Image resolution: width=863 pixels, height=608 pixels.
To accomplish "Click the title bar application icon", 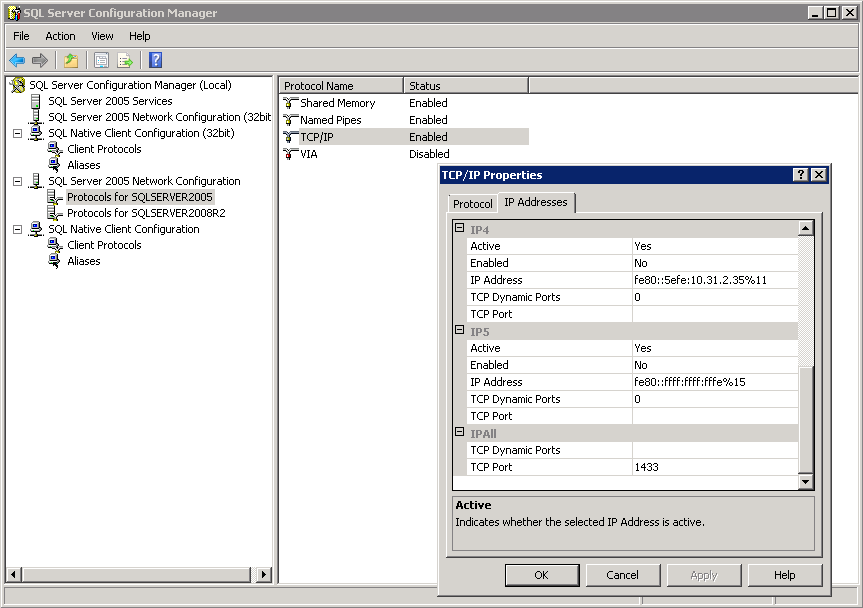I will [x=14, y=13].
